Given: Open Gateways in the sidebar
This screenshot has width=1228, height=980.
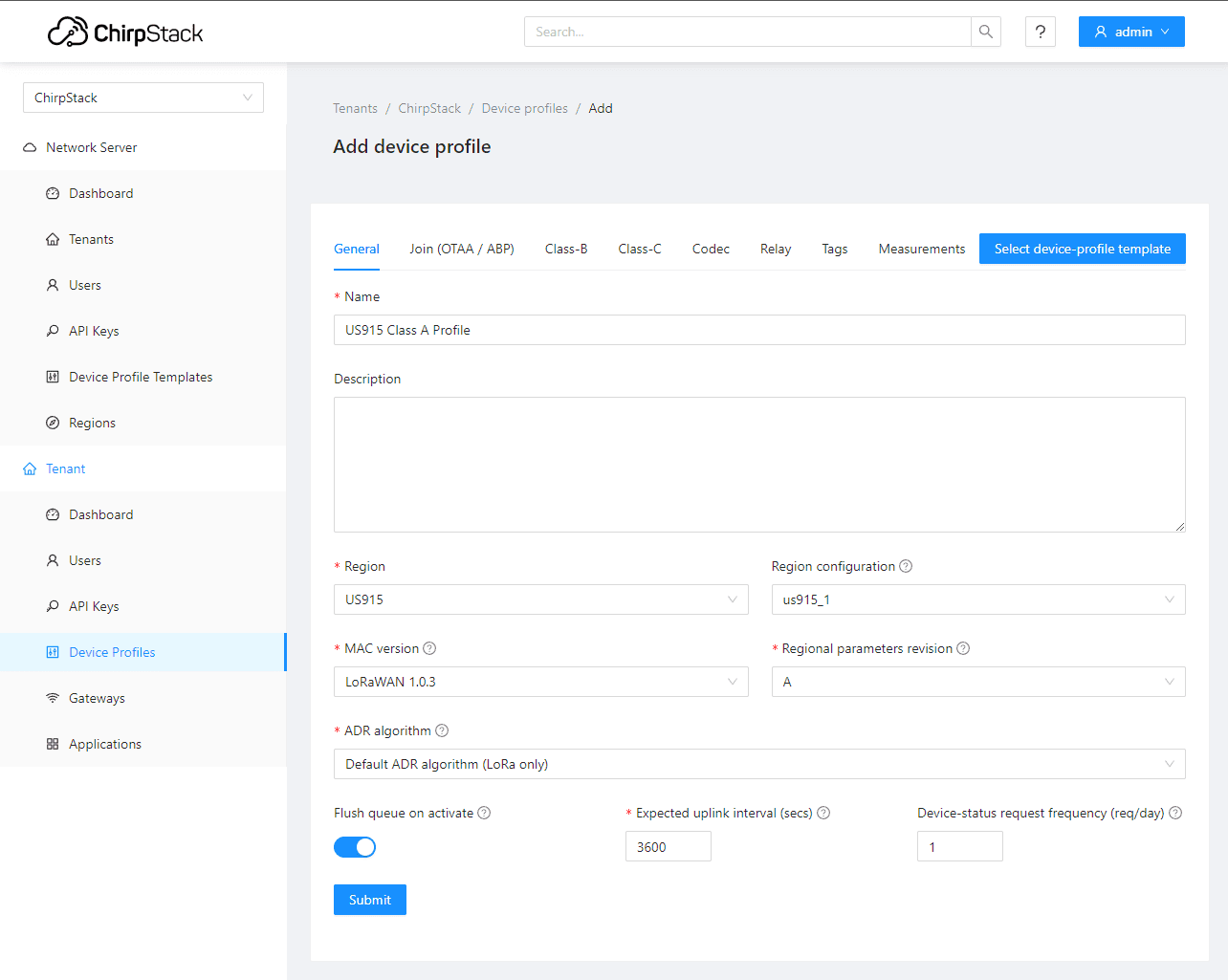Looking at the screenshot, I should (97, 698).
